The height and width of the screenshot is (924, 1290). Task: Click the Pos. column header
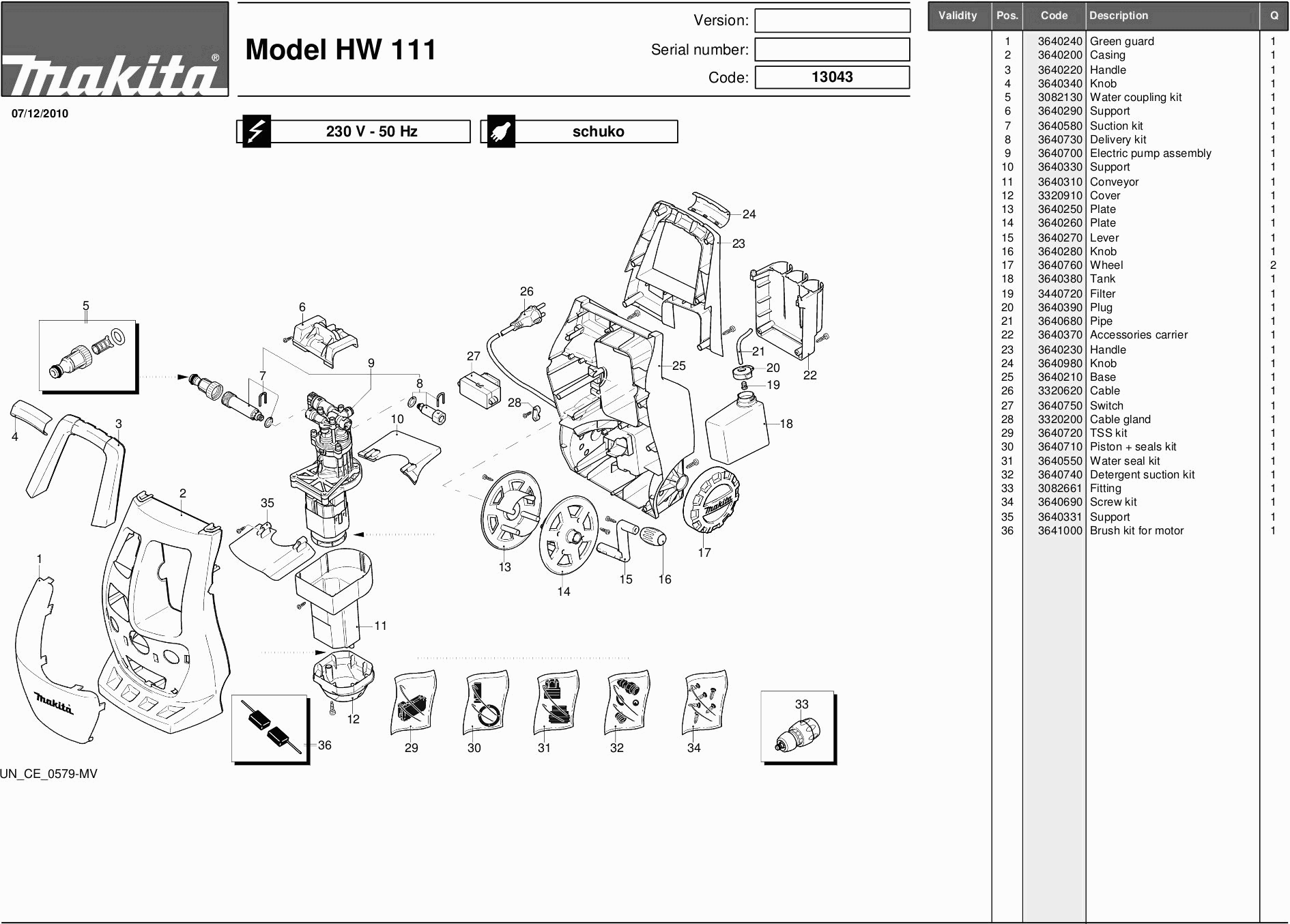pos(1007,16)
